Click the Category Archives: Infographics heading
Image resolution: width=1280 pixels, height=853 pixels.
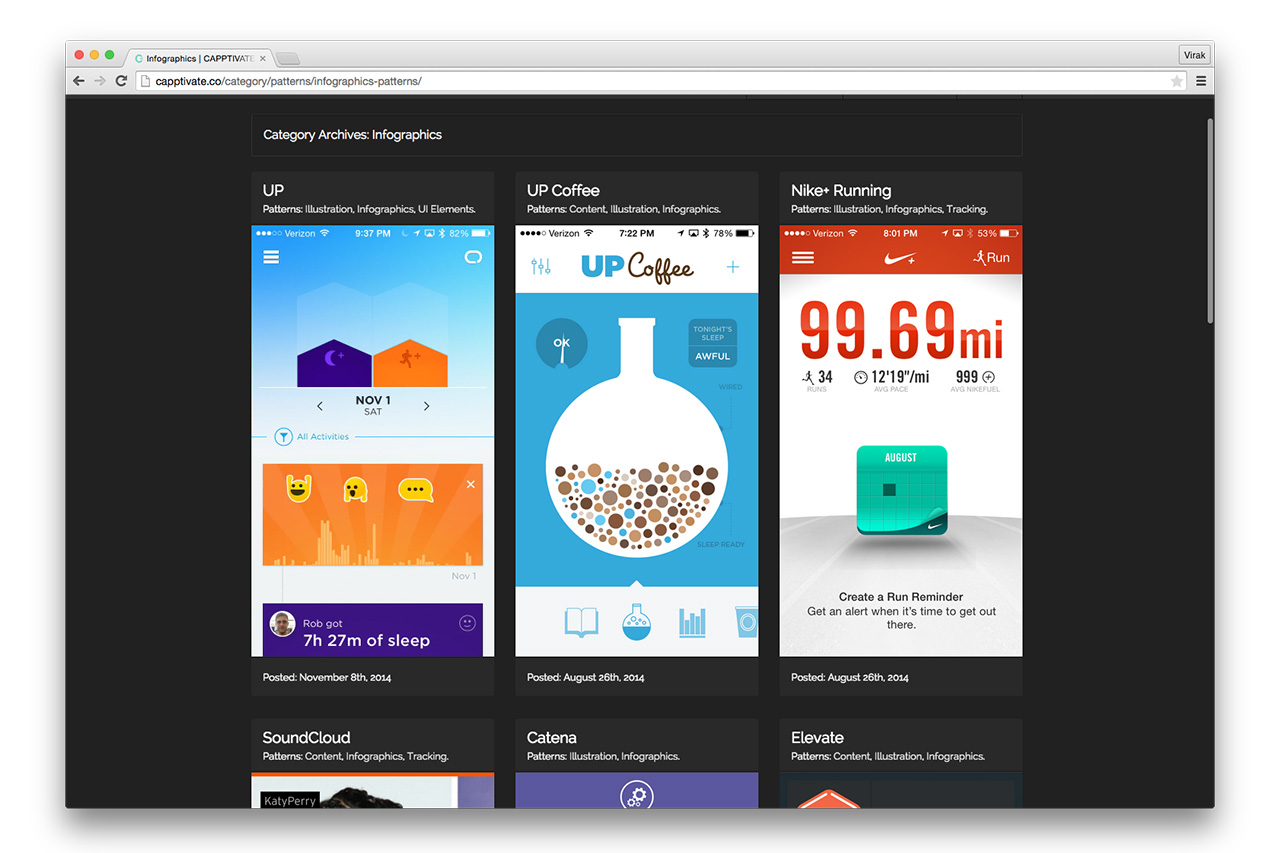click(352, 135)
